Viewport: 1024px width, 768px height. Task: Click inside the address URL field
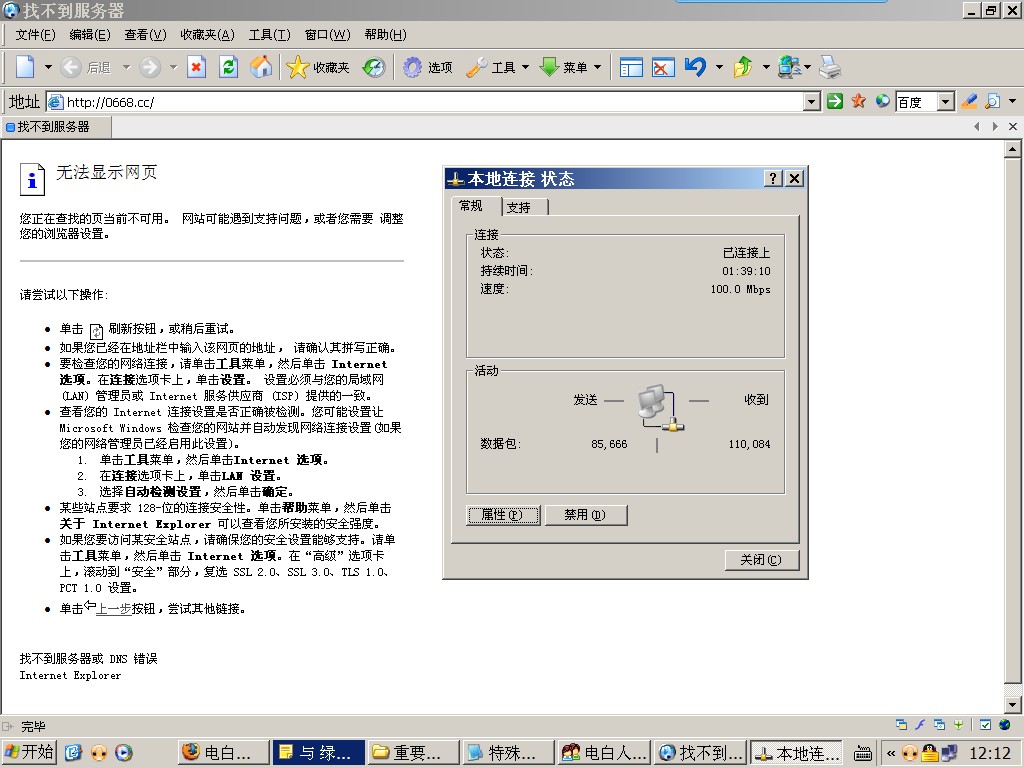point(430,101)
